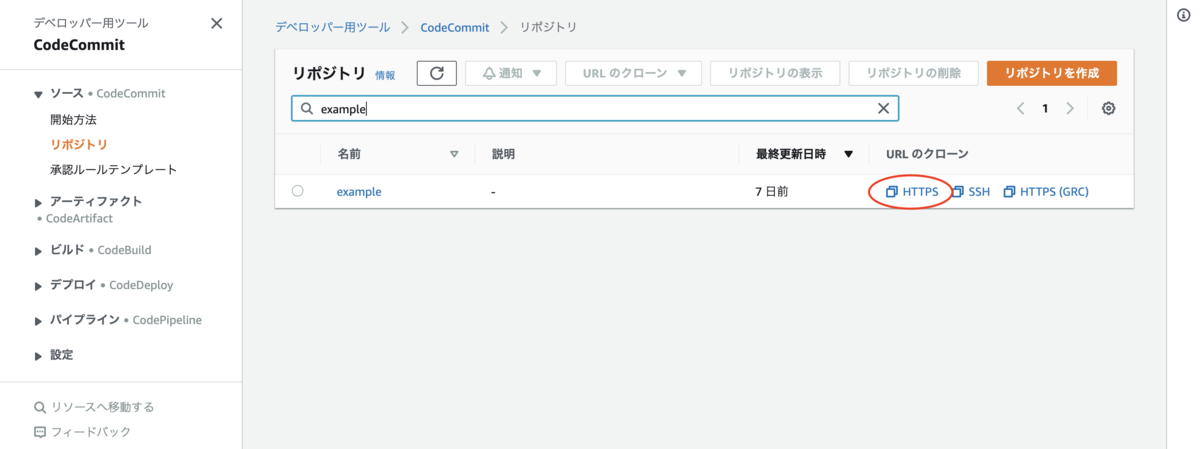Go to デベロッパー用ツール breadcrumb

point(334,27)
